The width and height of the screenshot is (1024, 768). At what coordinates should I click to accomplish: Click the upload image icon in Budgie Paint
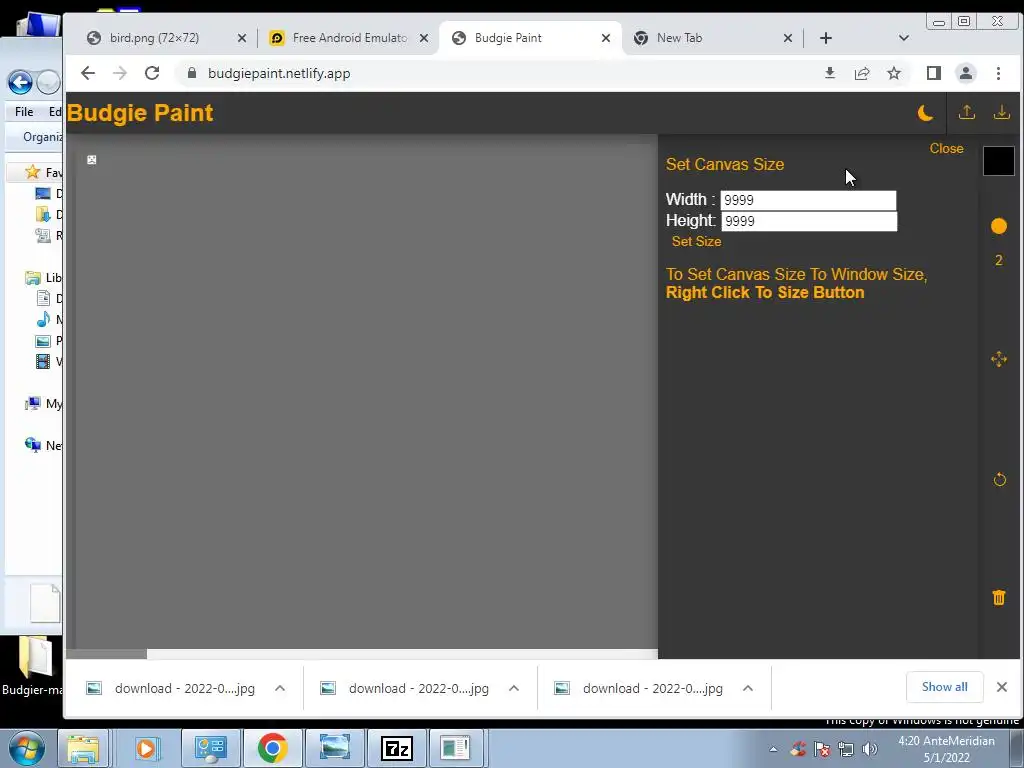(x=967, y=112)
